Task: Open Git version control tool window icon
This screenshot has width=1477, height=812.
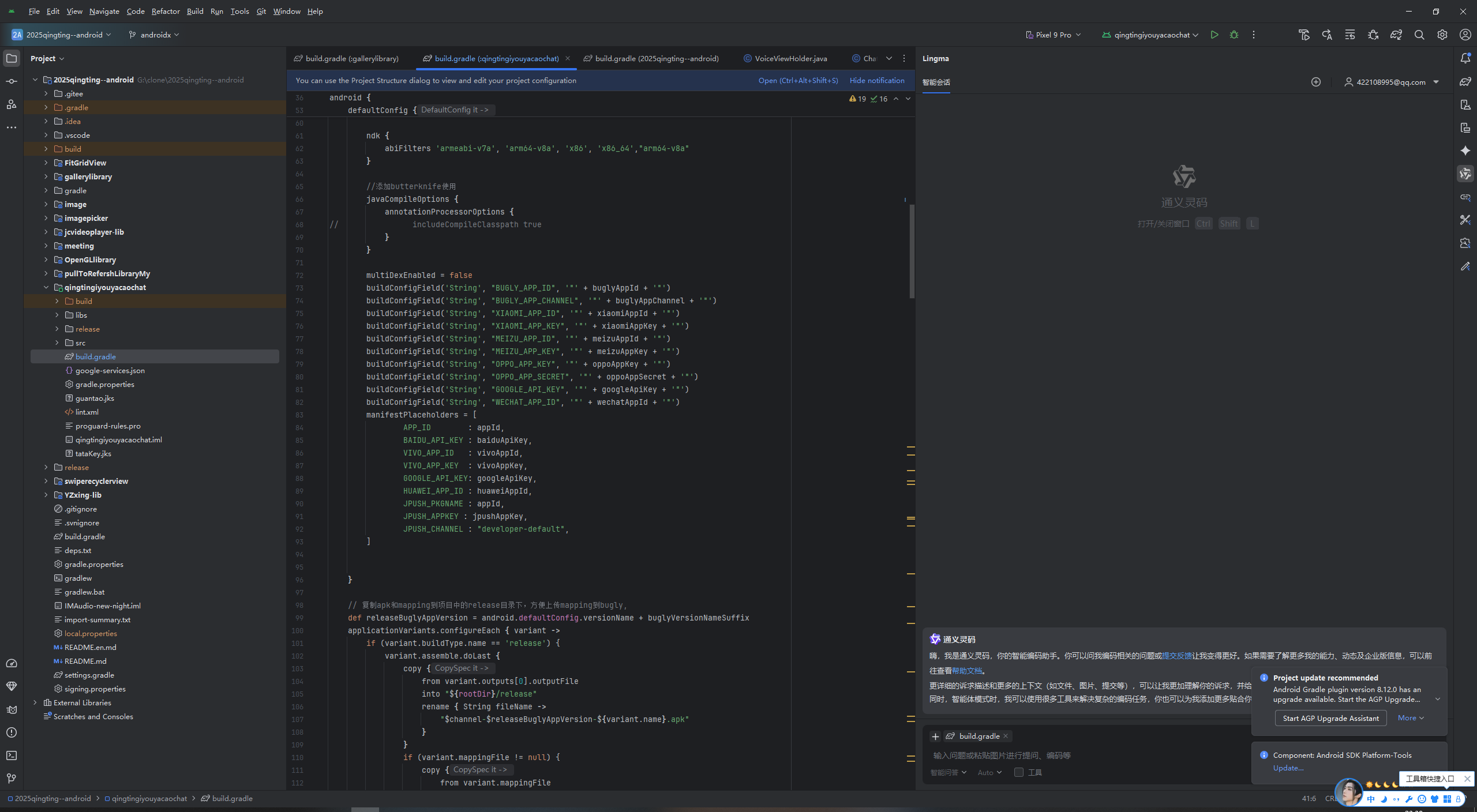Action: pos(12,779)
